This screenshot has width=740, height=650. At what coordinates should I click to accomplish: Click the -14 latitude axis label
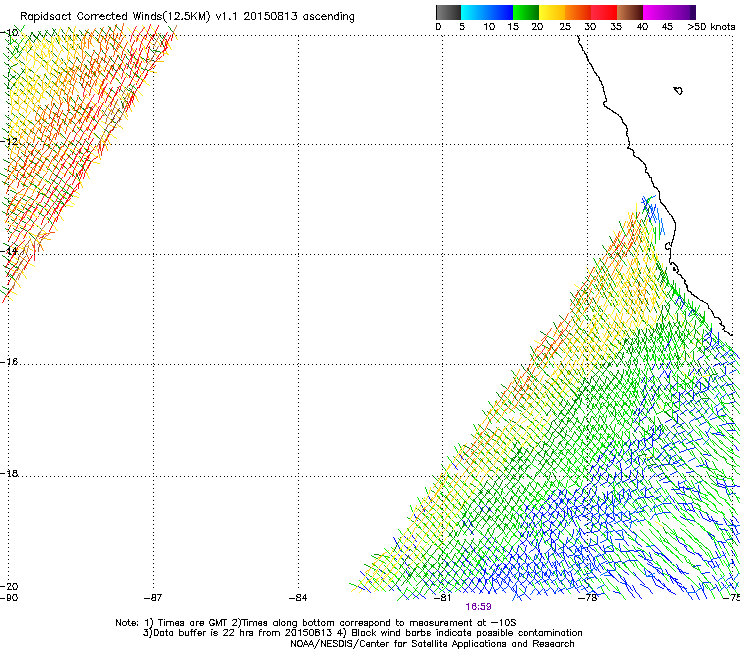(9, 251)
